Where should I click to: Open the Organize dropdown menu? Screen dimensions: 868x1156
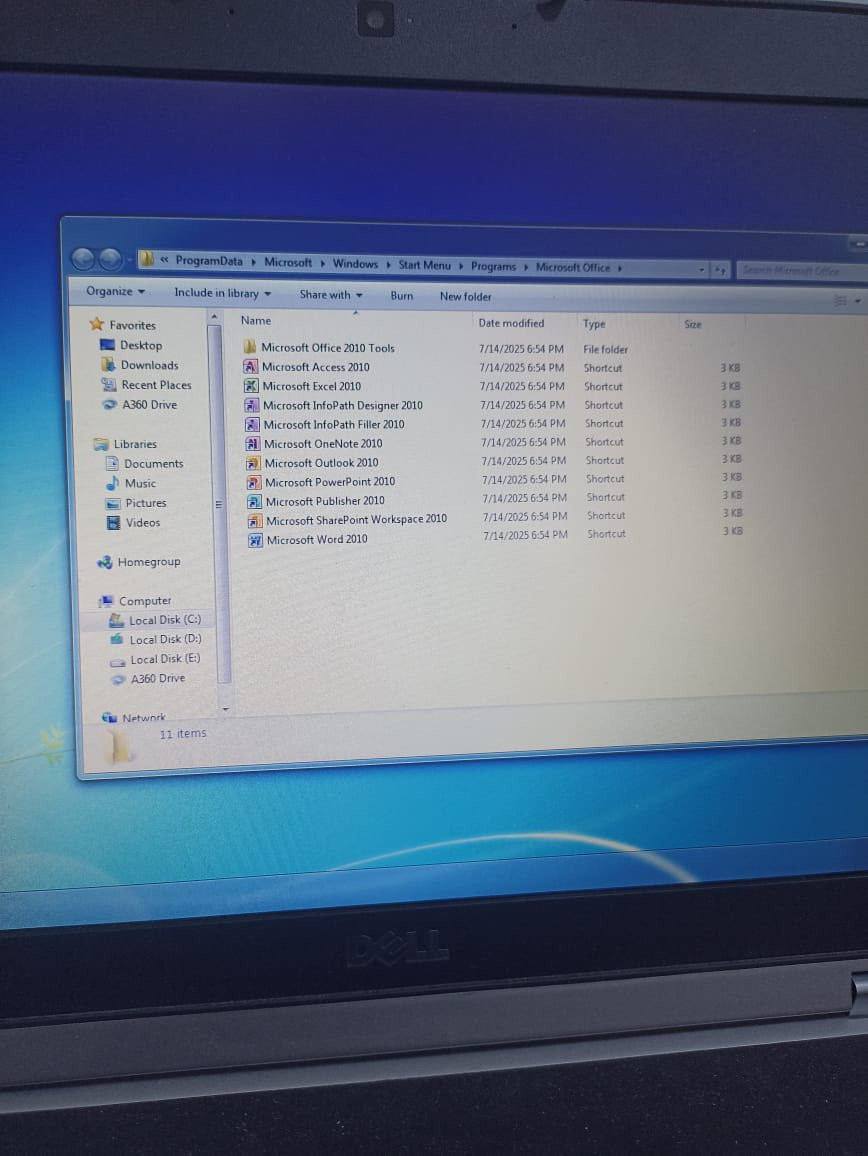[x=115, y=291]
